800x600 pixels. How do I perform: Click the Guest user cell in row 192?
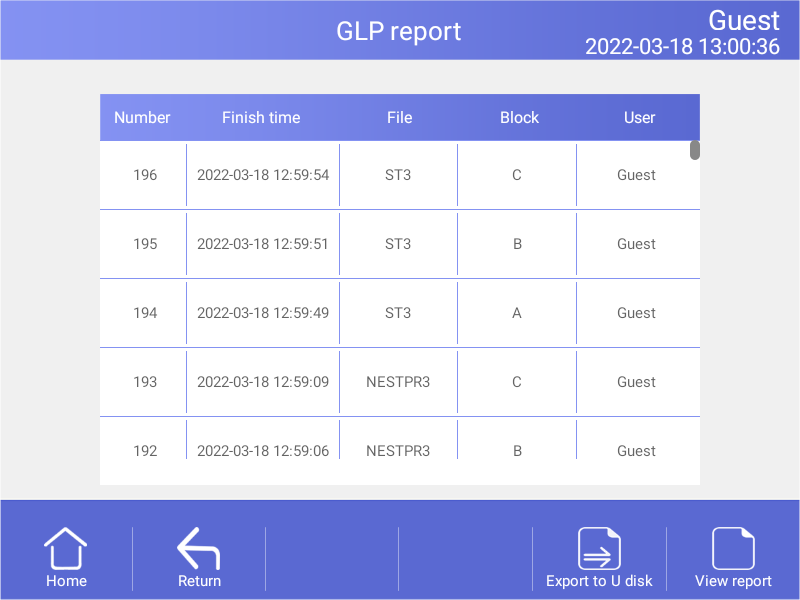click(636, 451)
